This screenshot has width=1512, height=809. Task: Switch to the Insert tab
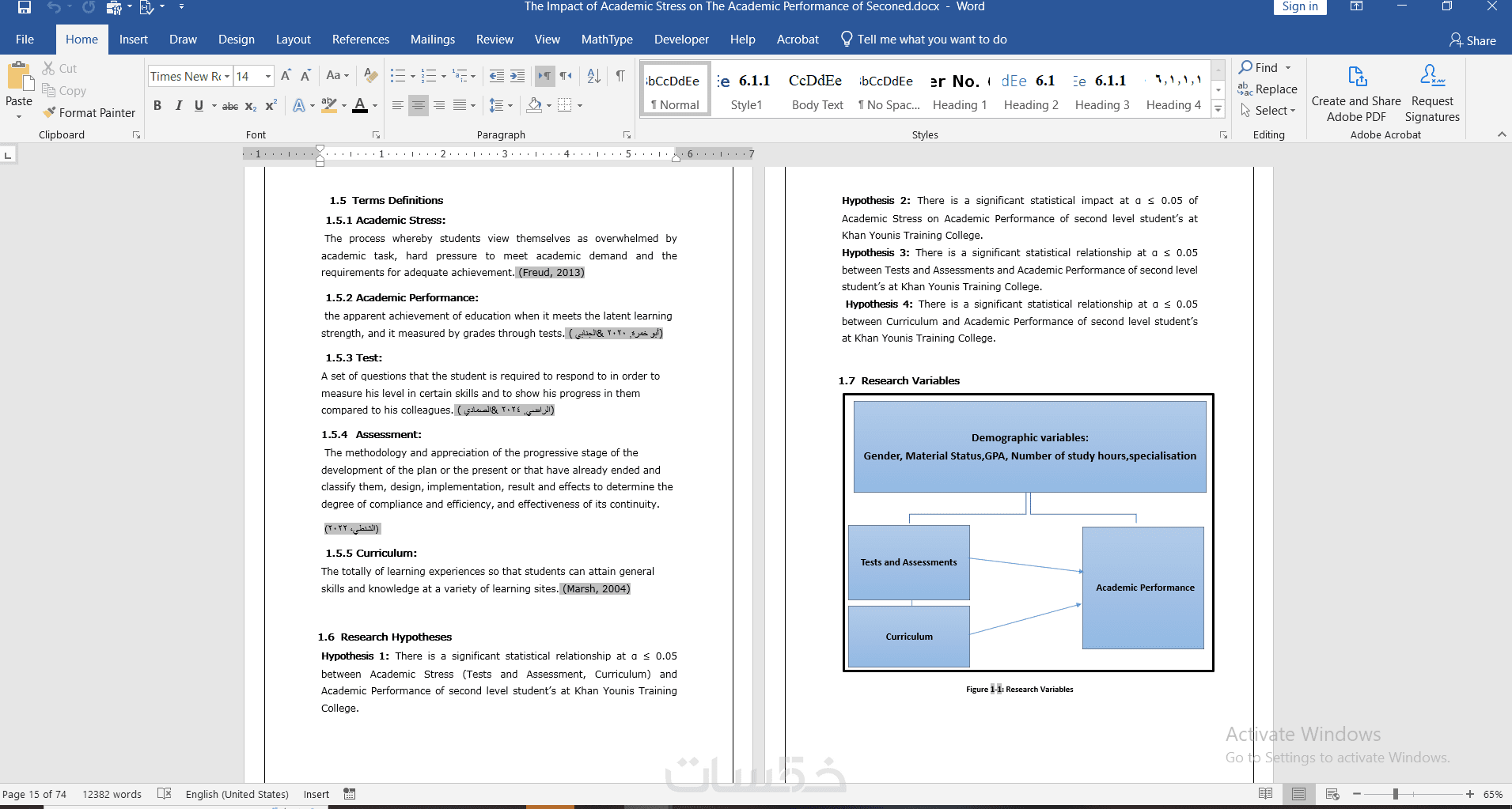[133, 40]
